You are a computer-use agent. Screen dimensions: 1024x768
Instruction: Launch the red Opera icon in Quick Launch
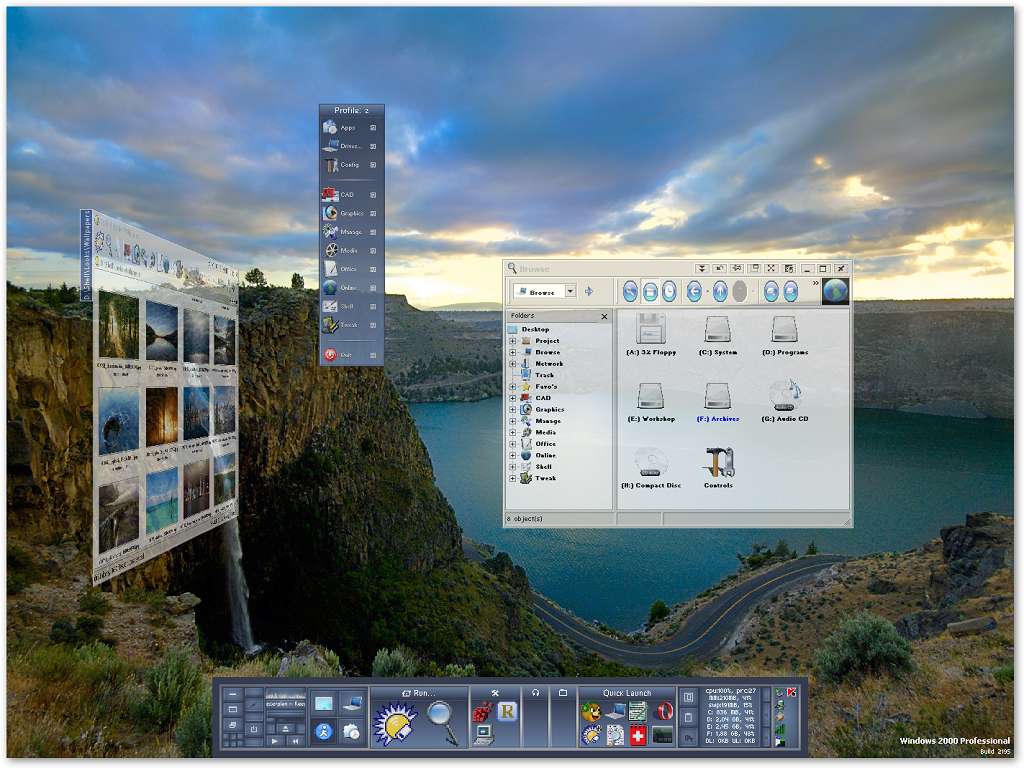tap(663, 711)
